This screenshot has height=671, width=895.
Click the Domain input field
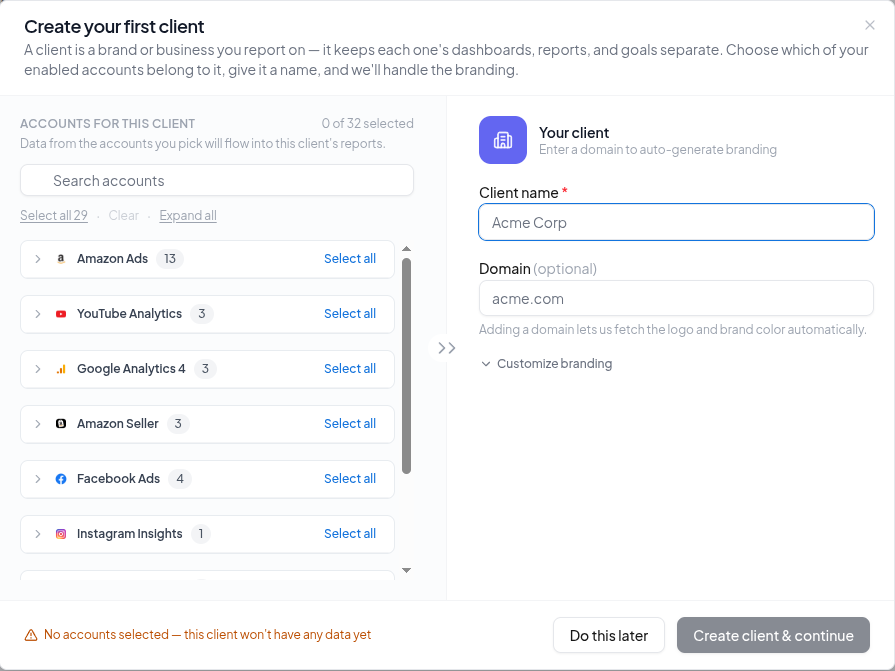point(676,298)
